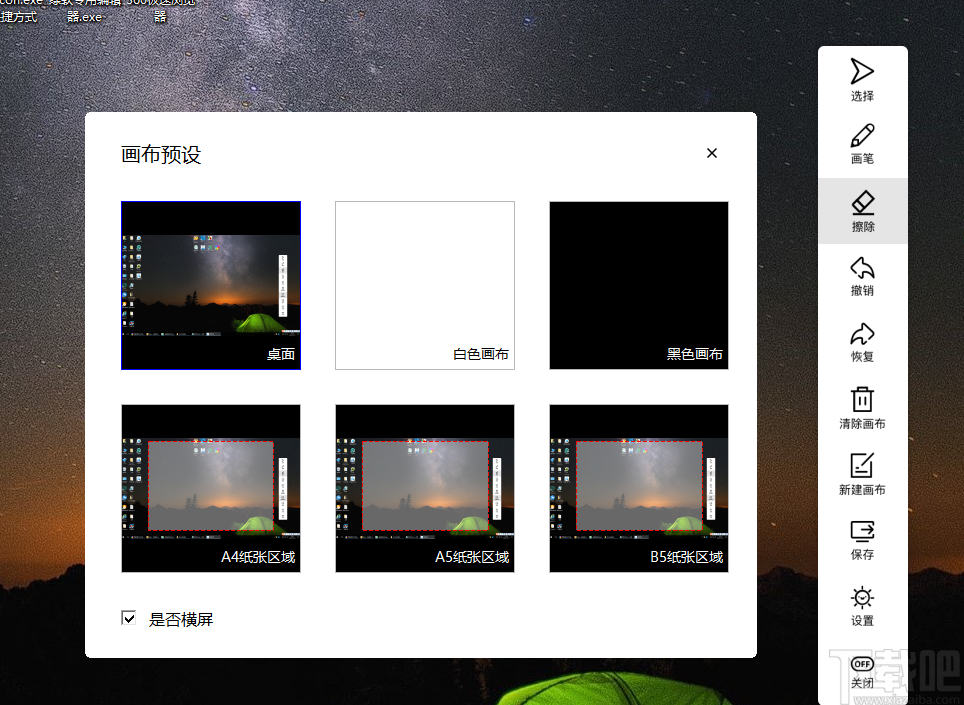Image resolution: width=964 pixels, height=705 pixels.
Task: Select the 桌面 desktop preset
Action: (210, 285)
